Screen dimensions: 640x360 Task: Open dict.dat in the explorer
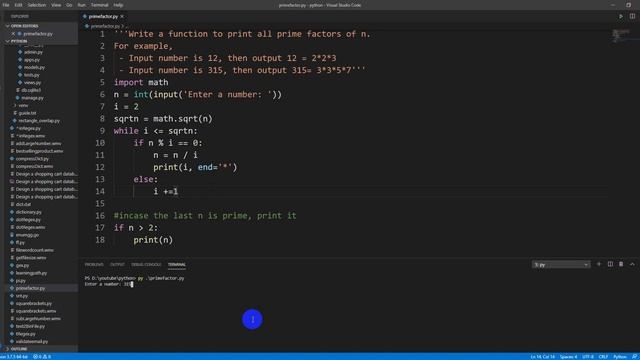click(x=23, y=204)
